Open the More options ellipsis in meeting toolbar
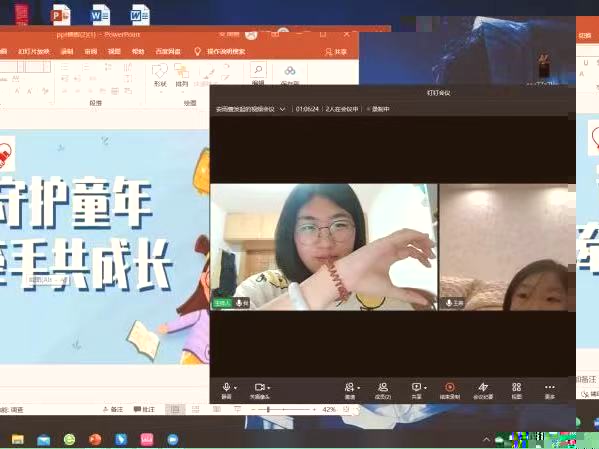 click(x=550, y=391)
